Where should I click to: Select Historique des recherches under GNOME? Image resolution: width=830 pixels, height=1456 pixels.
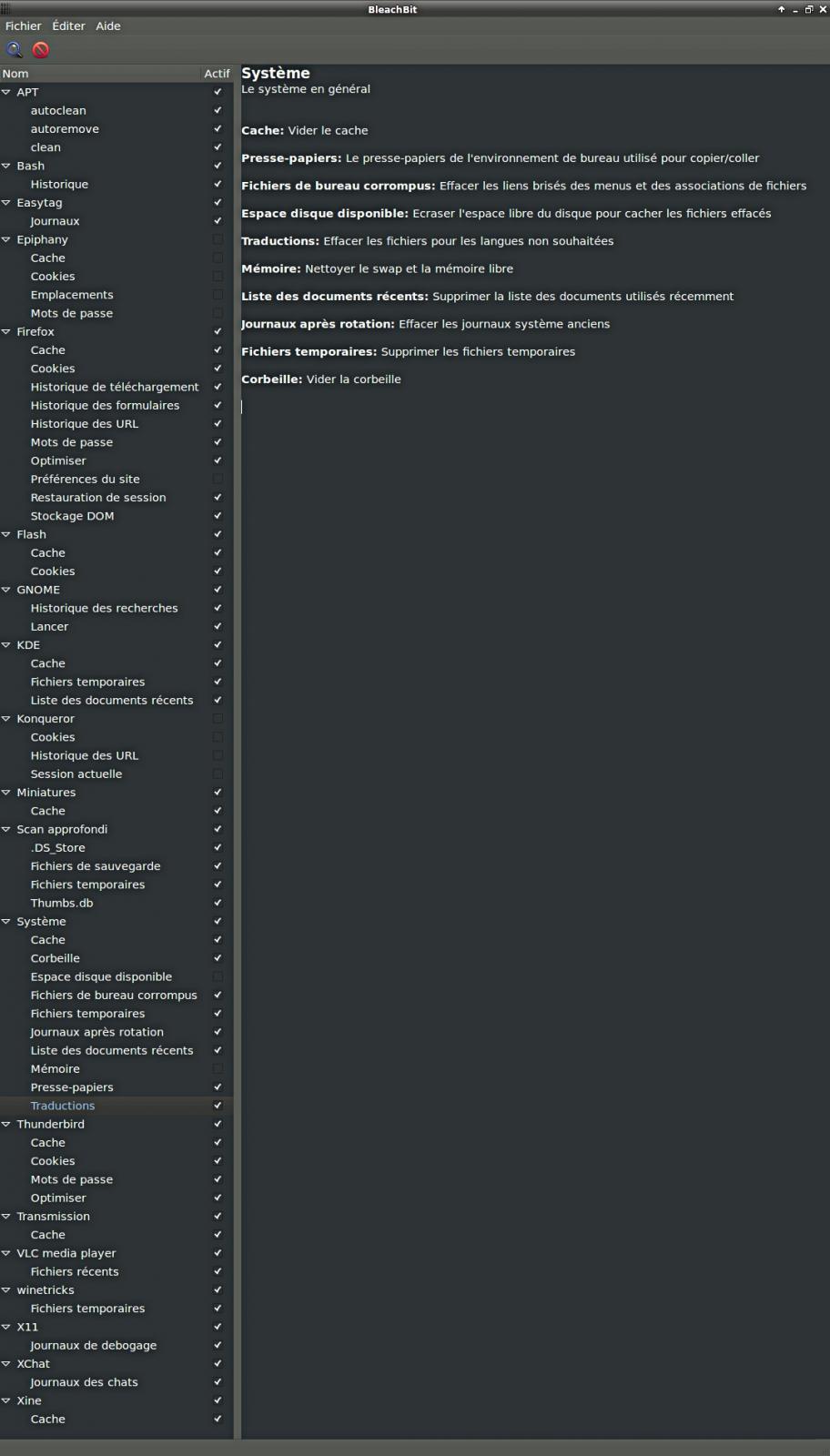(116, 608)
